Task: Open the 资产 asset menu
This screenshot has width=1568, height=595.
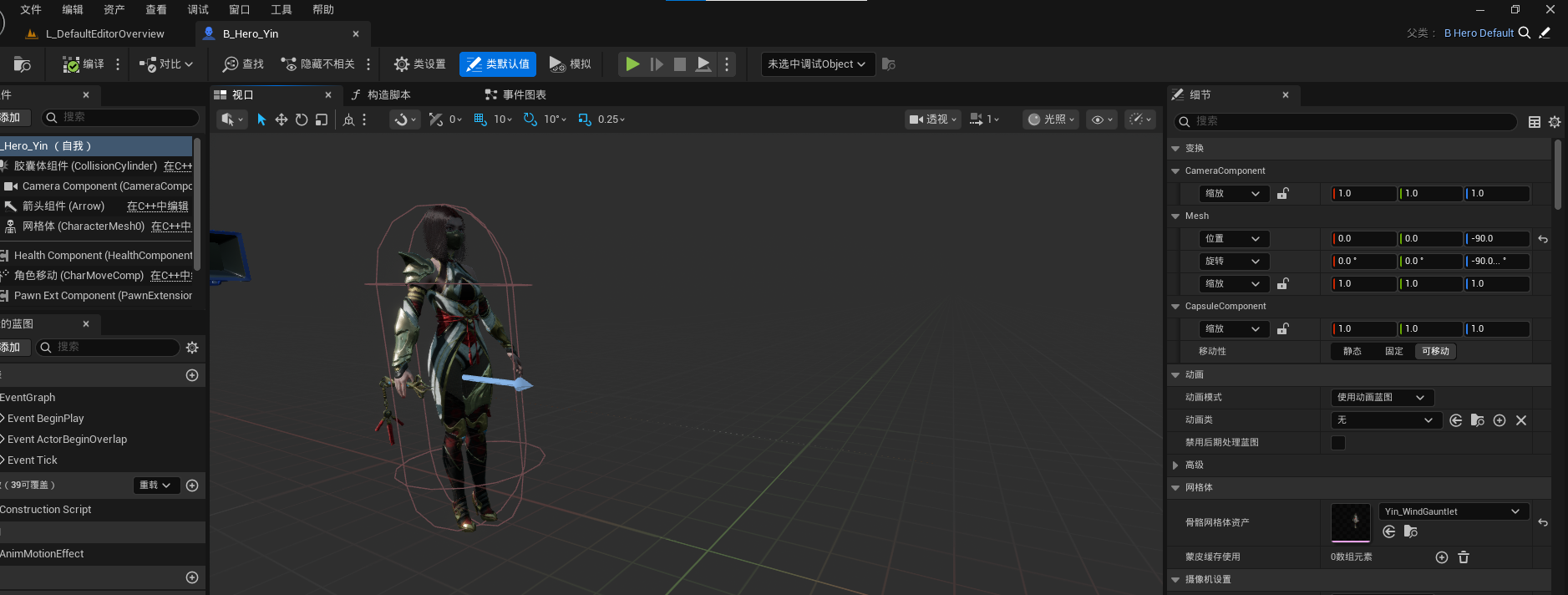Action: click(x=114, y=9)
